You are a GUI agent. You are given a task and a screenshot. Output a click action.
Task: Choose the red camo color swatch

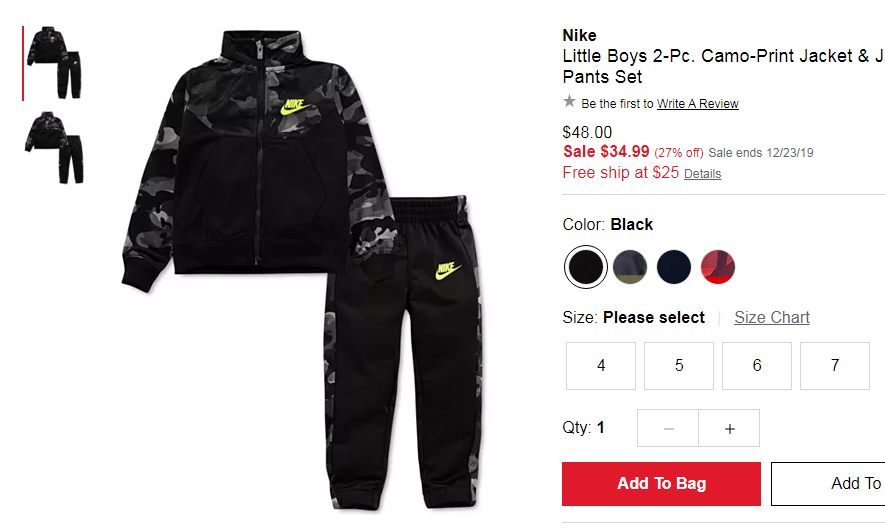coord(718,266)
